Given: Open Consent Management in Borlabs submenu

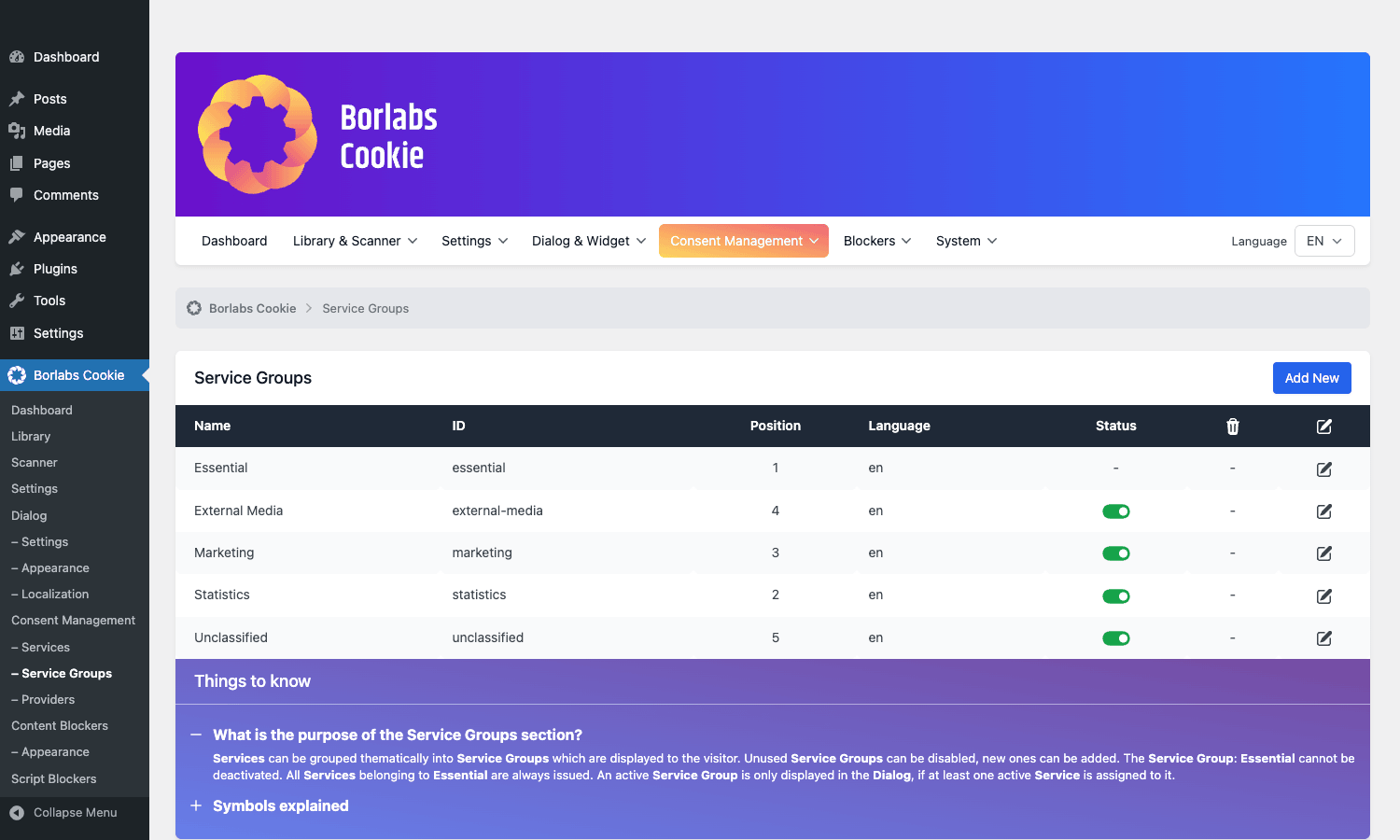Looking at the screenshot, I should (73, 620).
